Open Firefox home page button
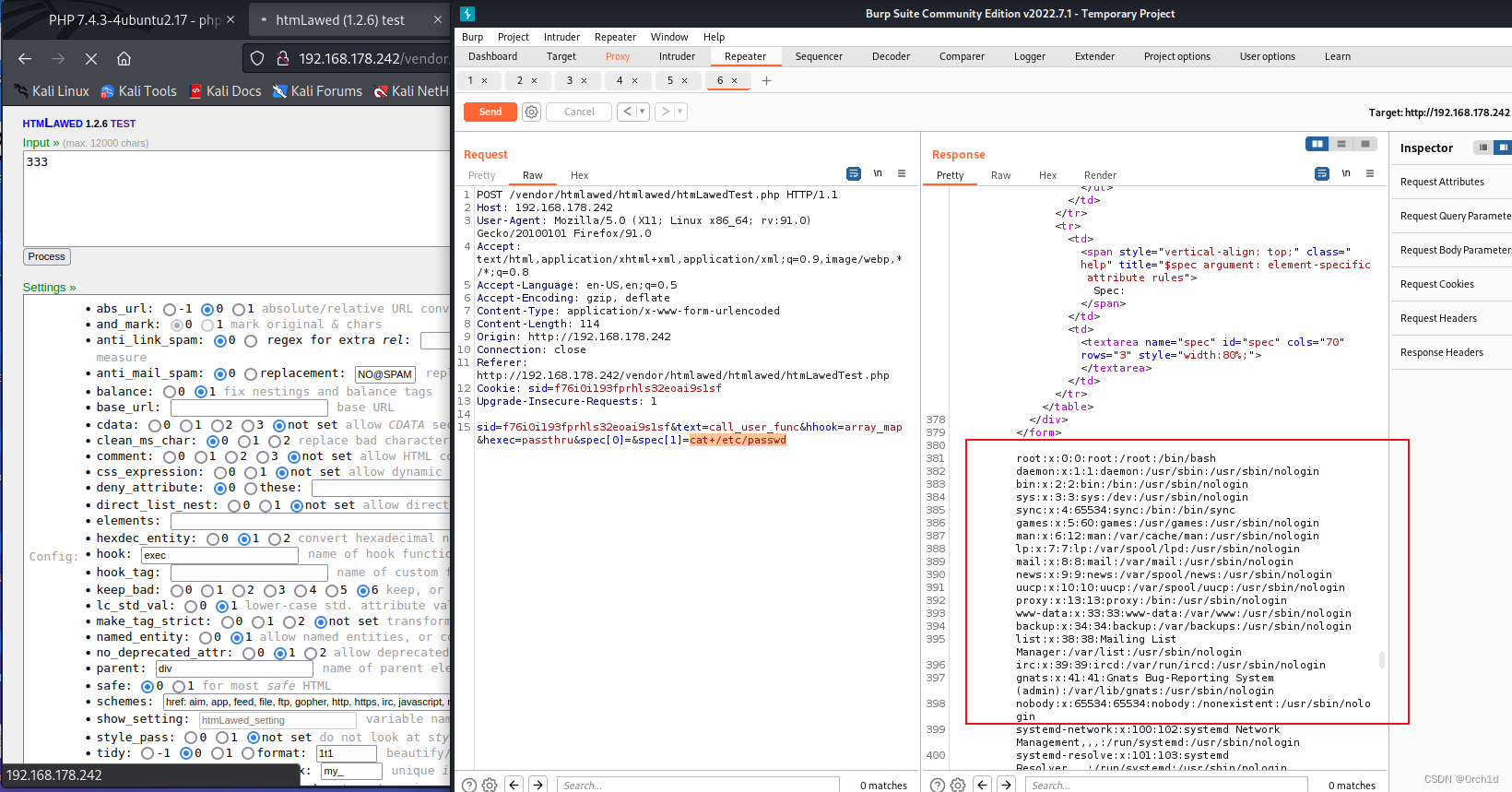Viewport: 1512px width, 792px height. point(124,58)
